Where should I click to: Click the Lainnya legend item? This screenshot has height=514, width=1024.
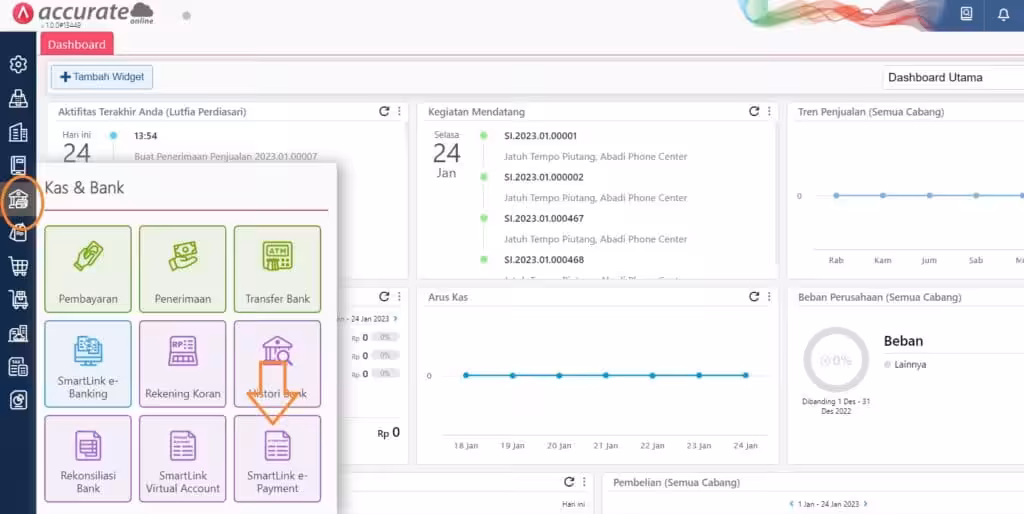905,364
